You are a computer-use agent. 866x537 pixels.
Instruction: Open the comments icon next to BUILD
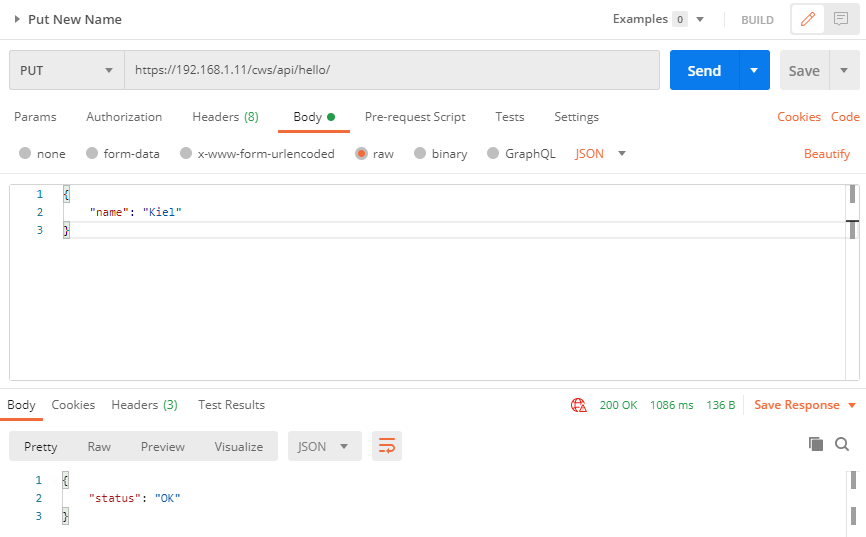(841, 19)
